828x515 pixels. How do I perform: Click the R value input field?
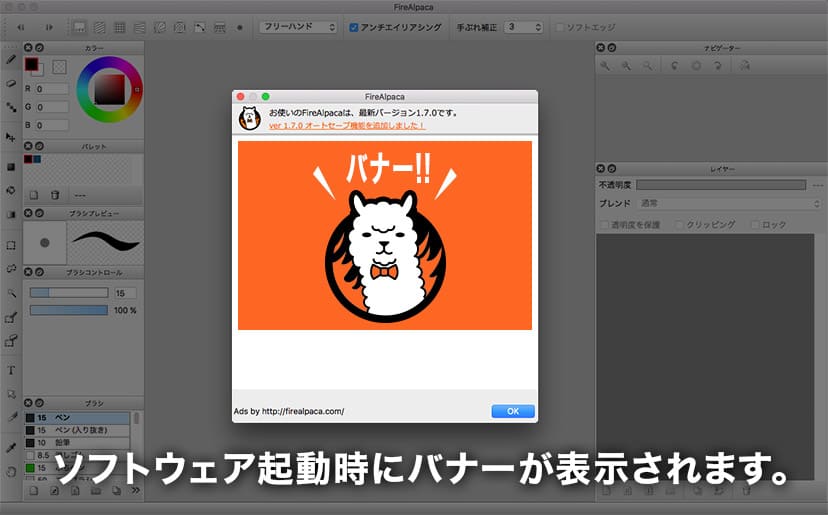coord(52,89)
